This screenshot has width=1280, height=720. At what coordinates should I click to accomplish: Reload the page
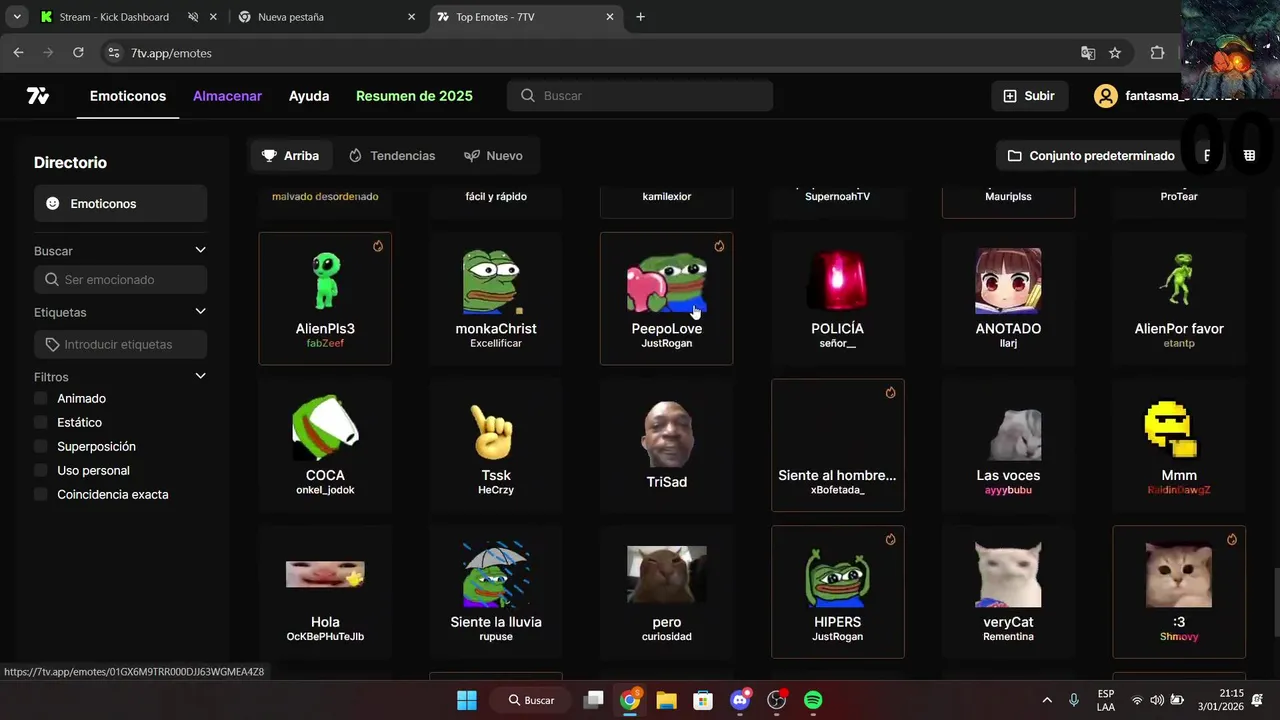pos(78,53)
